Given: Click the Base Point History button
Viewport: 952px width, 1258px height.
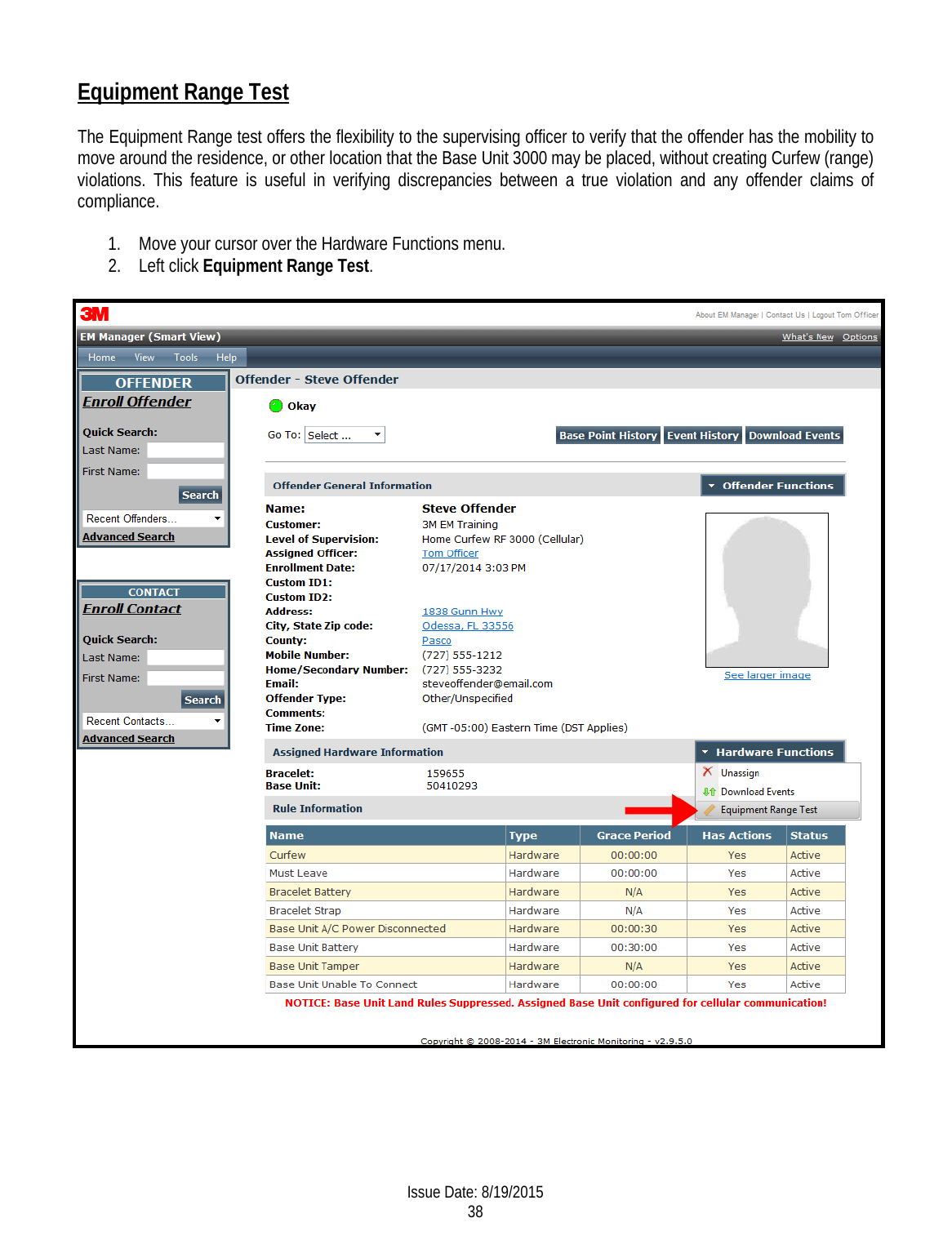Looking at the screenshot, I should [608, 435].
